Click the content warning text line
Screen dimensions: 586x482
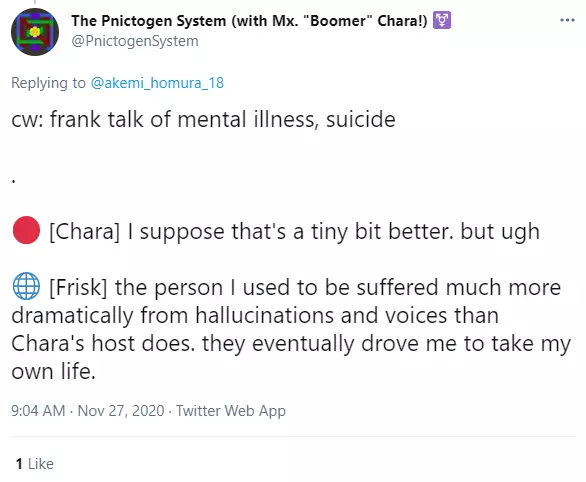pos(203,120)
